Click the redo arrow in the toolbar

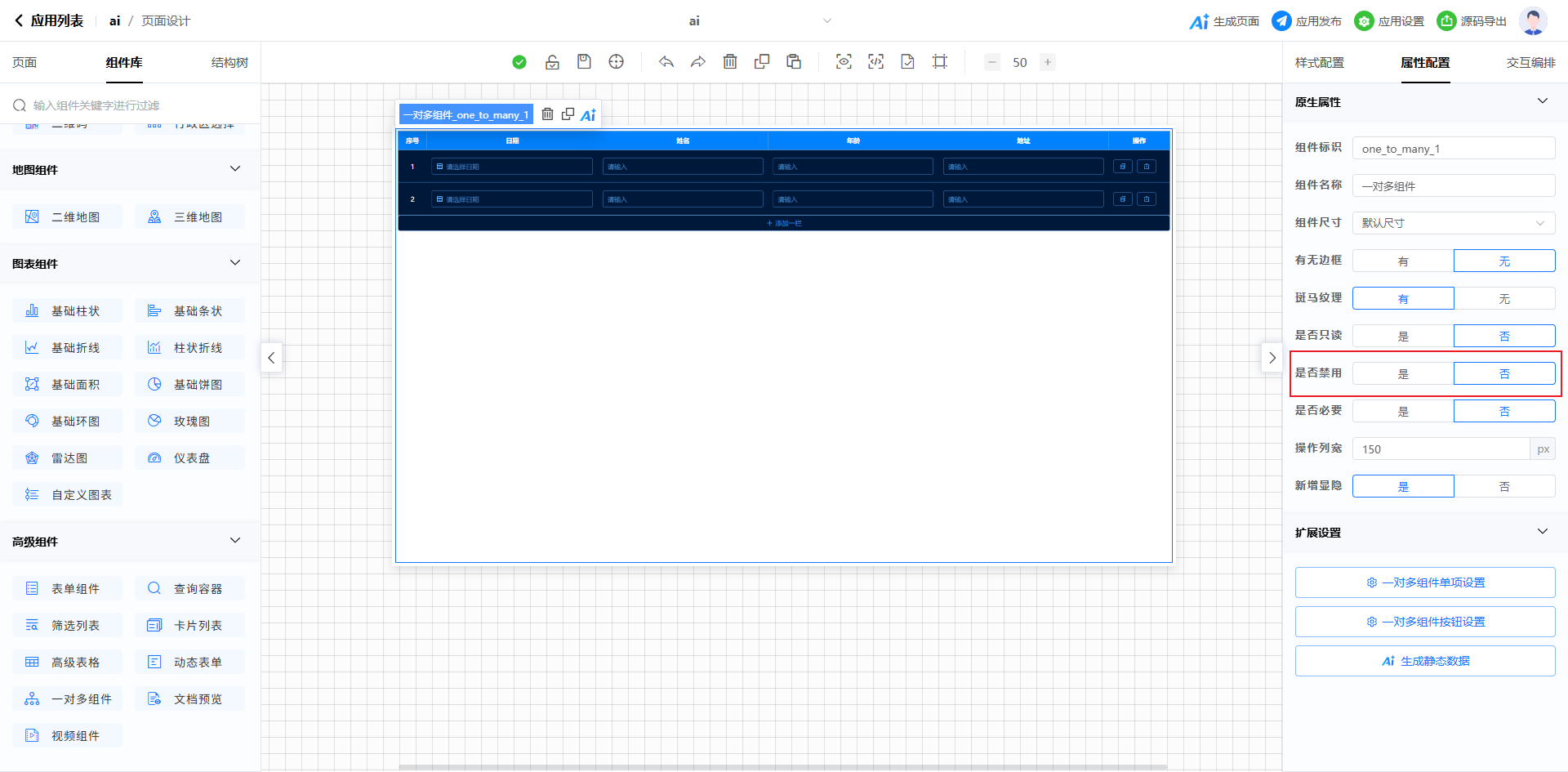click(x=697, y=62)
